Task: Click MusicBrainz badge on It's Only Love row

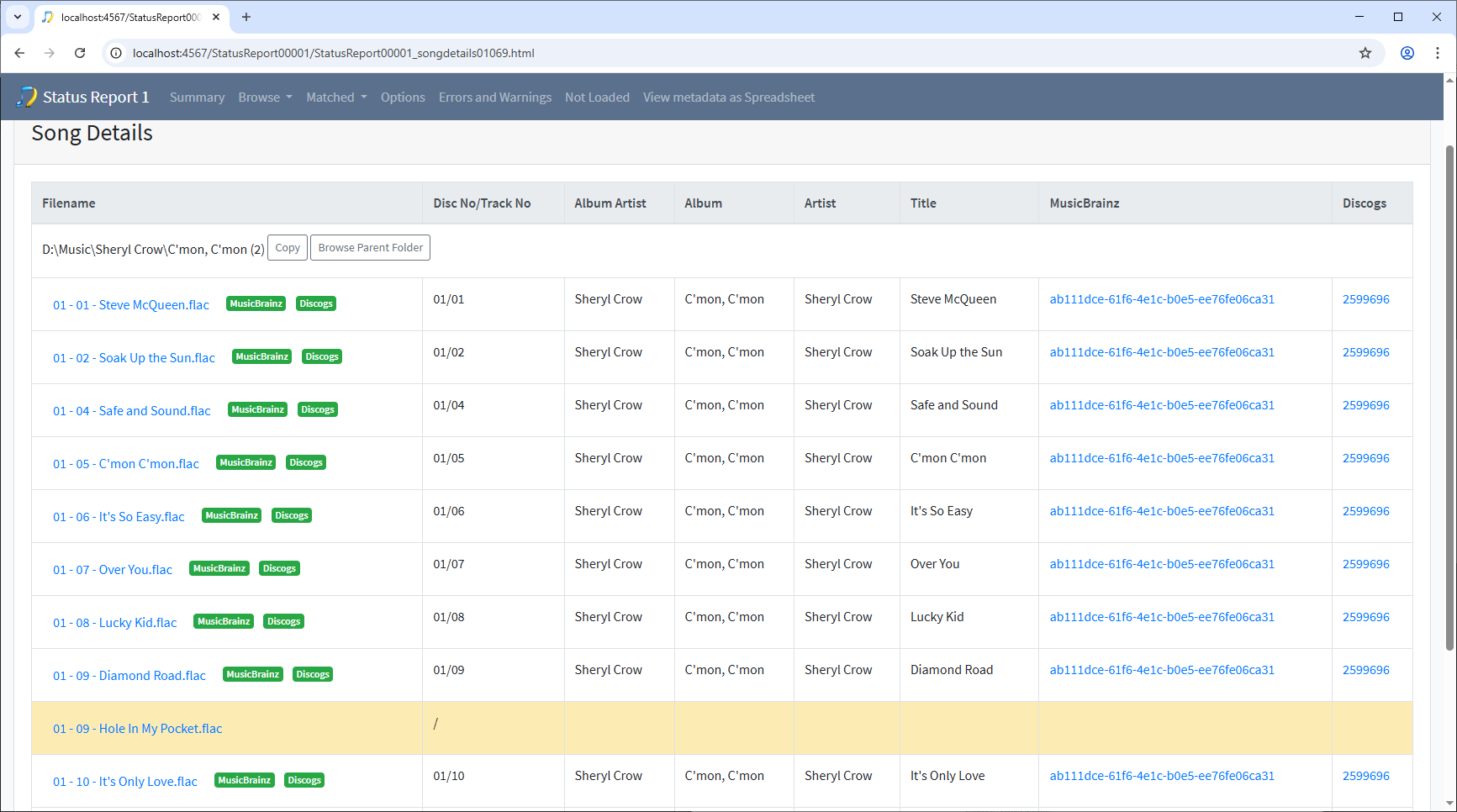Action: pyautogui.click(x=245, y=780)
